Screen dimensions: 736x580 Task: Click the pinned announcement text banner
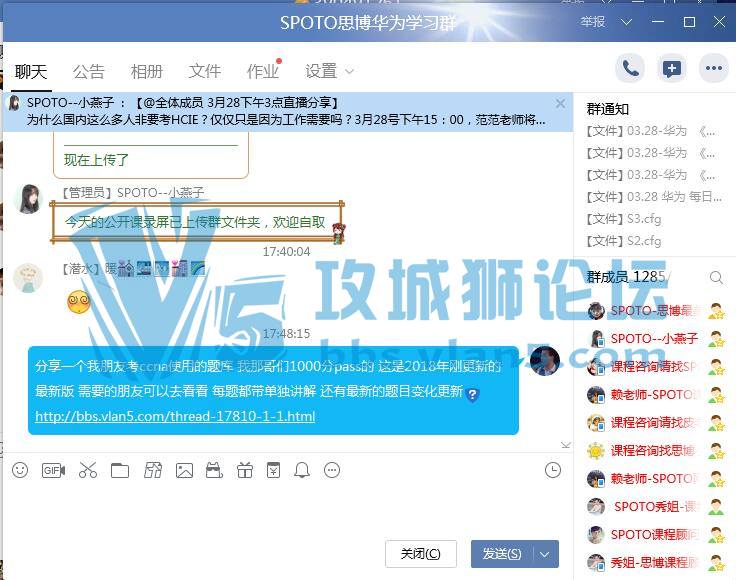(x=286, y=111)
